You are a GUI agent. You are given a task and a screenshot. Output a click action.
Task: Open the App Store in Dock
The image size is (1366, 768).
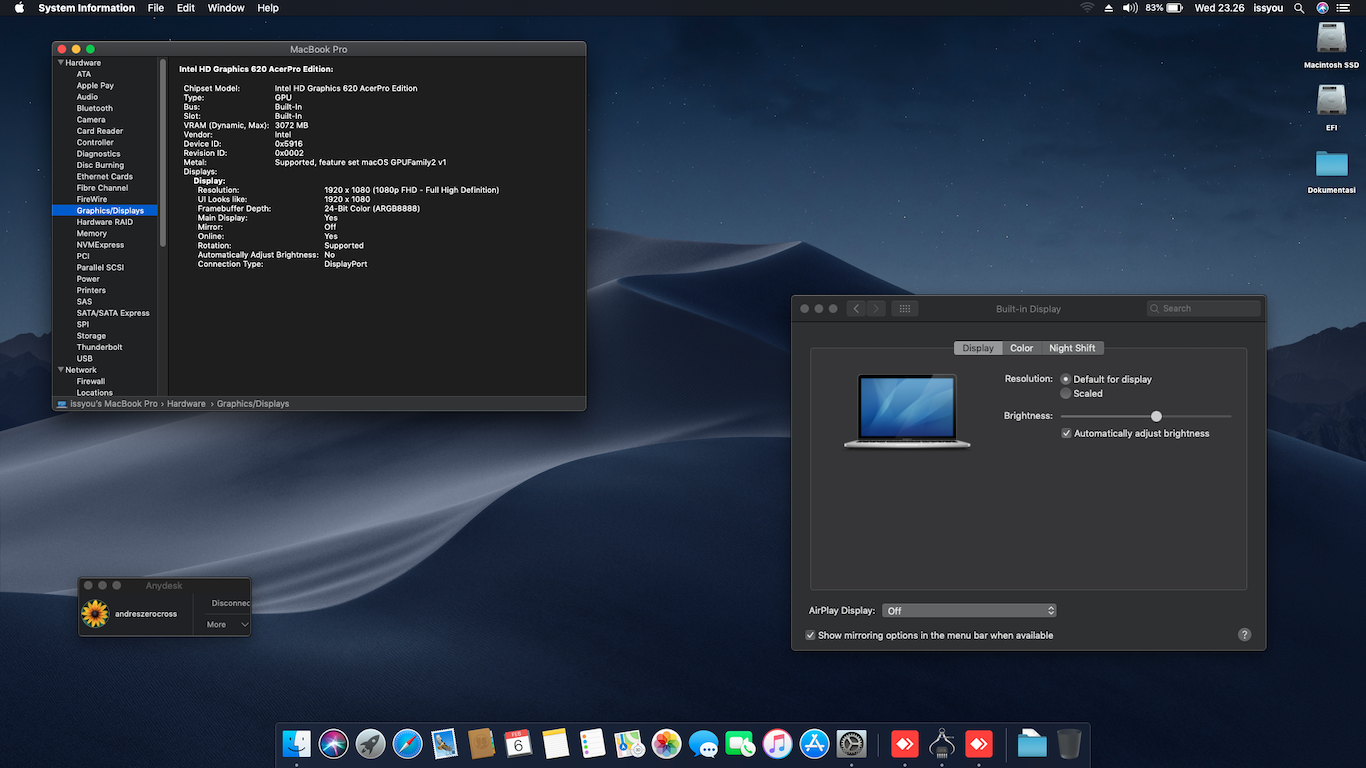coord(814,743)
